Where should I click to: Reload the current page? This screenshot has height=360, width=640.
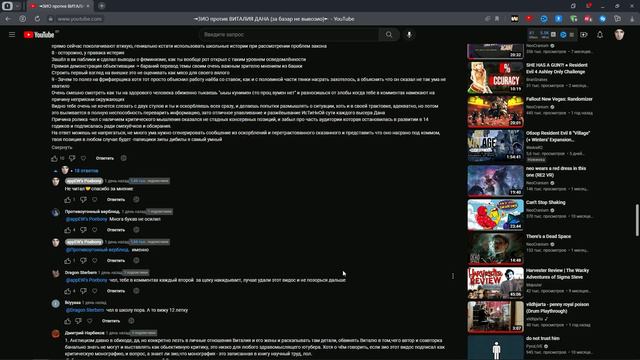(x=37, y=19)
